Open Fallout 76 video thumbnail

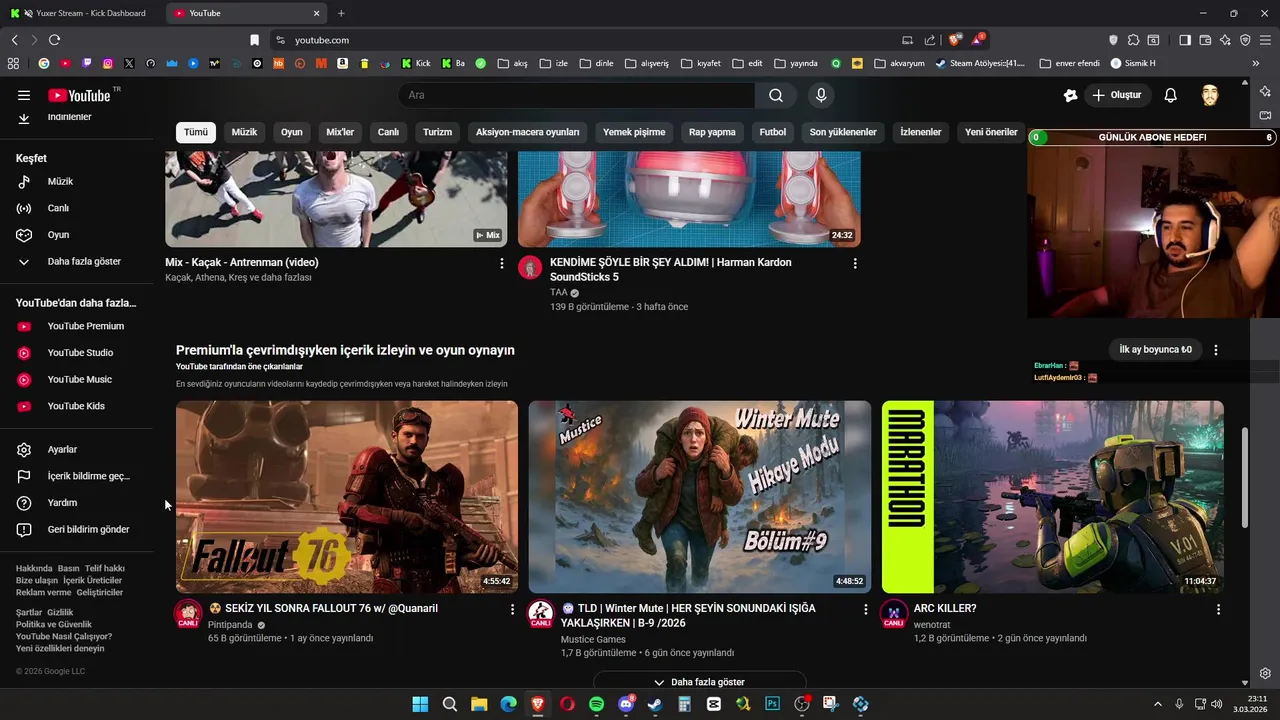(x=347, y=497)
